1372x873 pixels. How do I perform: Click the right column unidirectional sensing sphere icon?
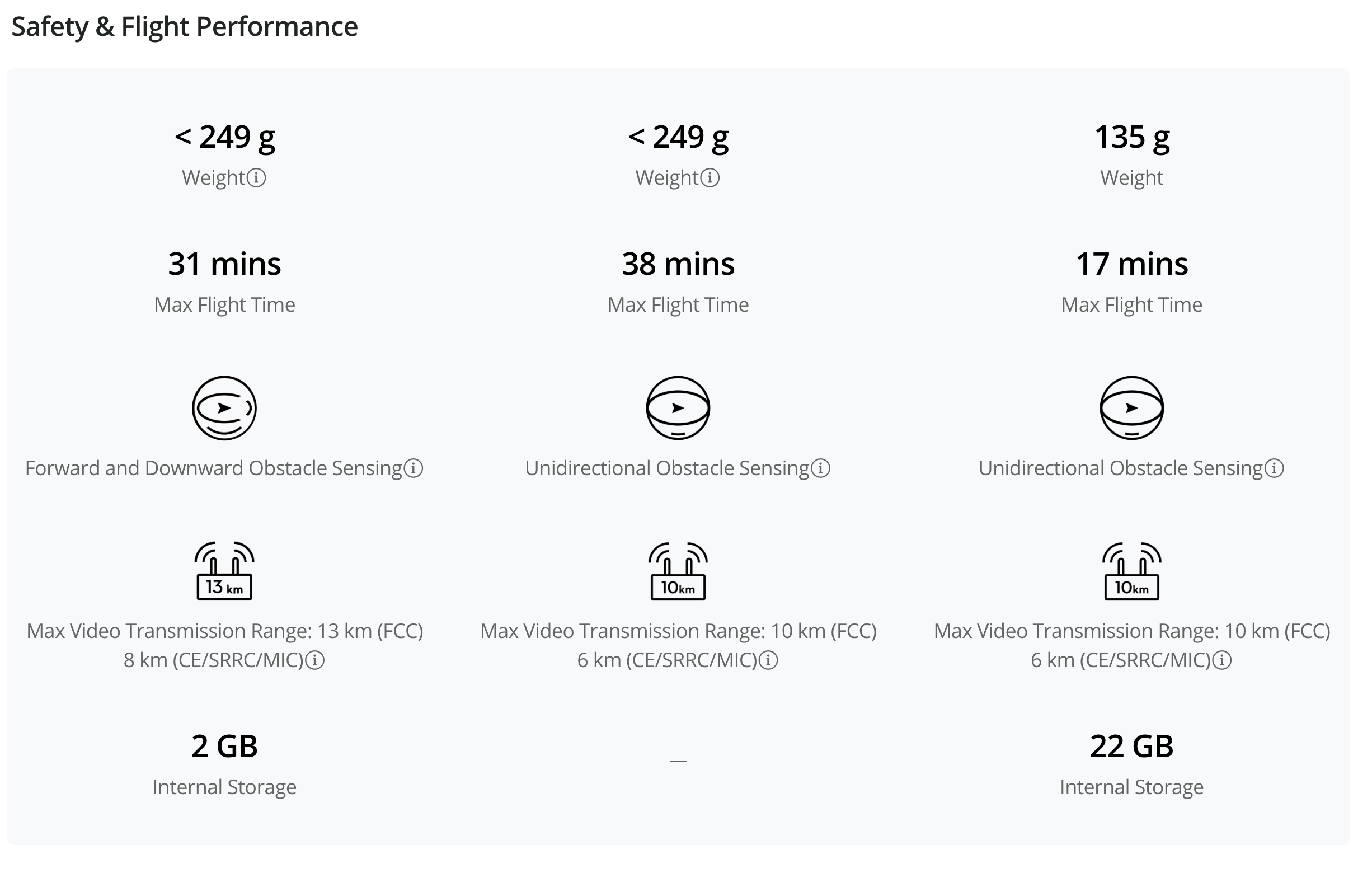coord(1132,409)
